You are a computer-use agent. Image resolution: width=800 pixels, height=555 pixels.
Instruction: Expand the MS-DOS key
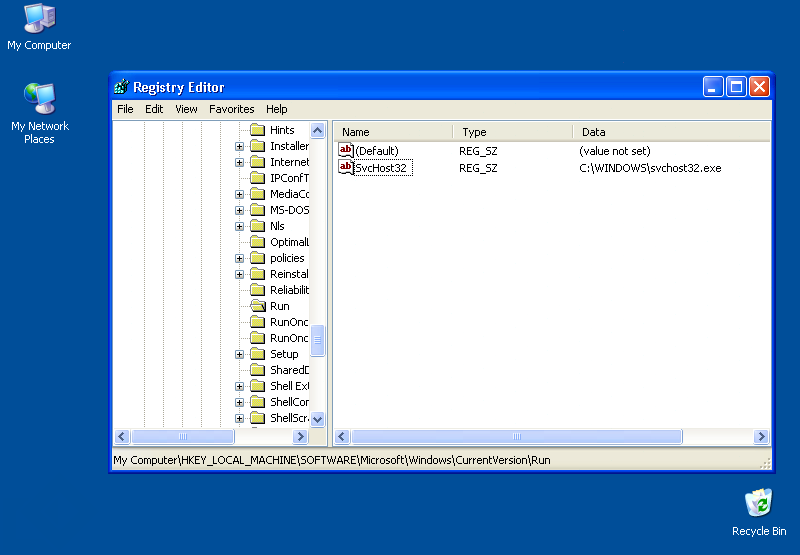(239, 210)
